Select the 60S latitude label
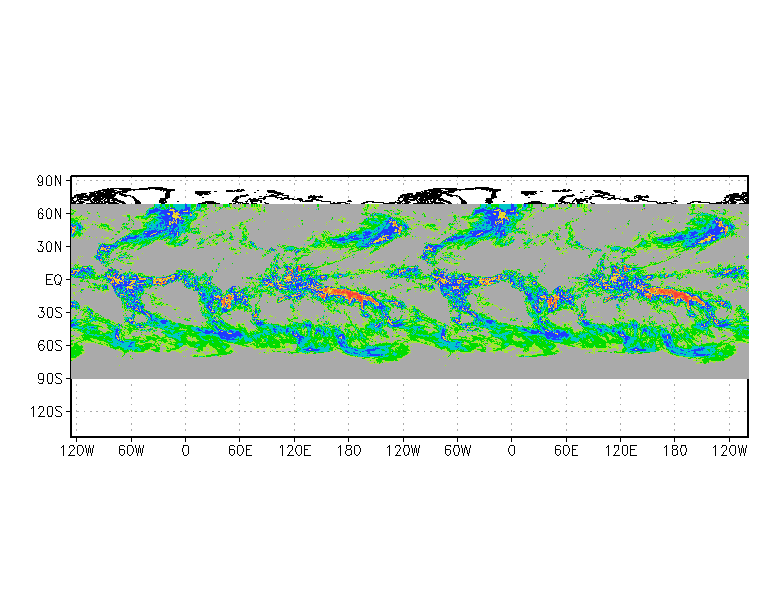Screen dimensions: 784x612 [x=50, y=346]
